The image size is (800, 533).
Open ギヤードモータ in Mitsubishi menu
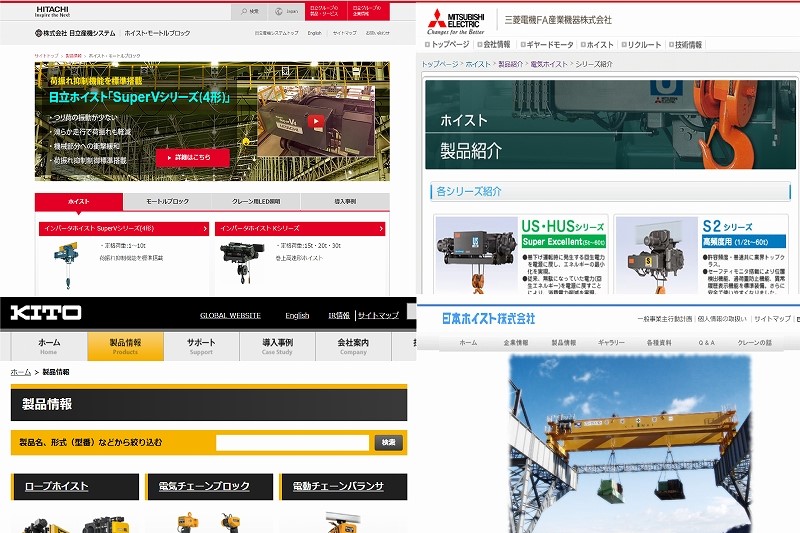[547, 44]
